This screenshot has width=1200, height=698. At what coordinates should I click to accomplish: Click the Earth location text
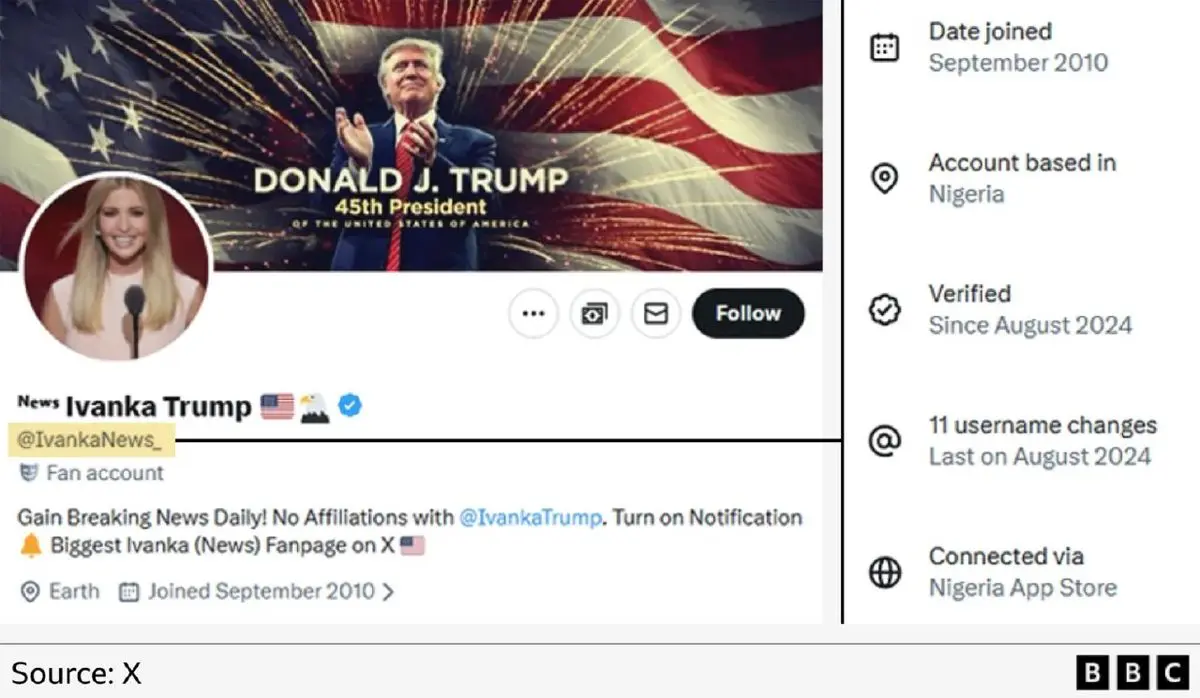coord(74,592)
